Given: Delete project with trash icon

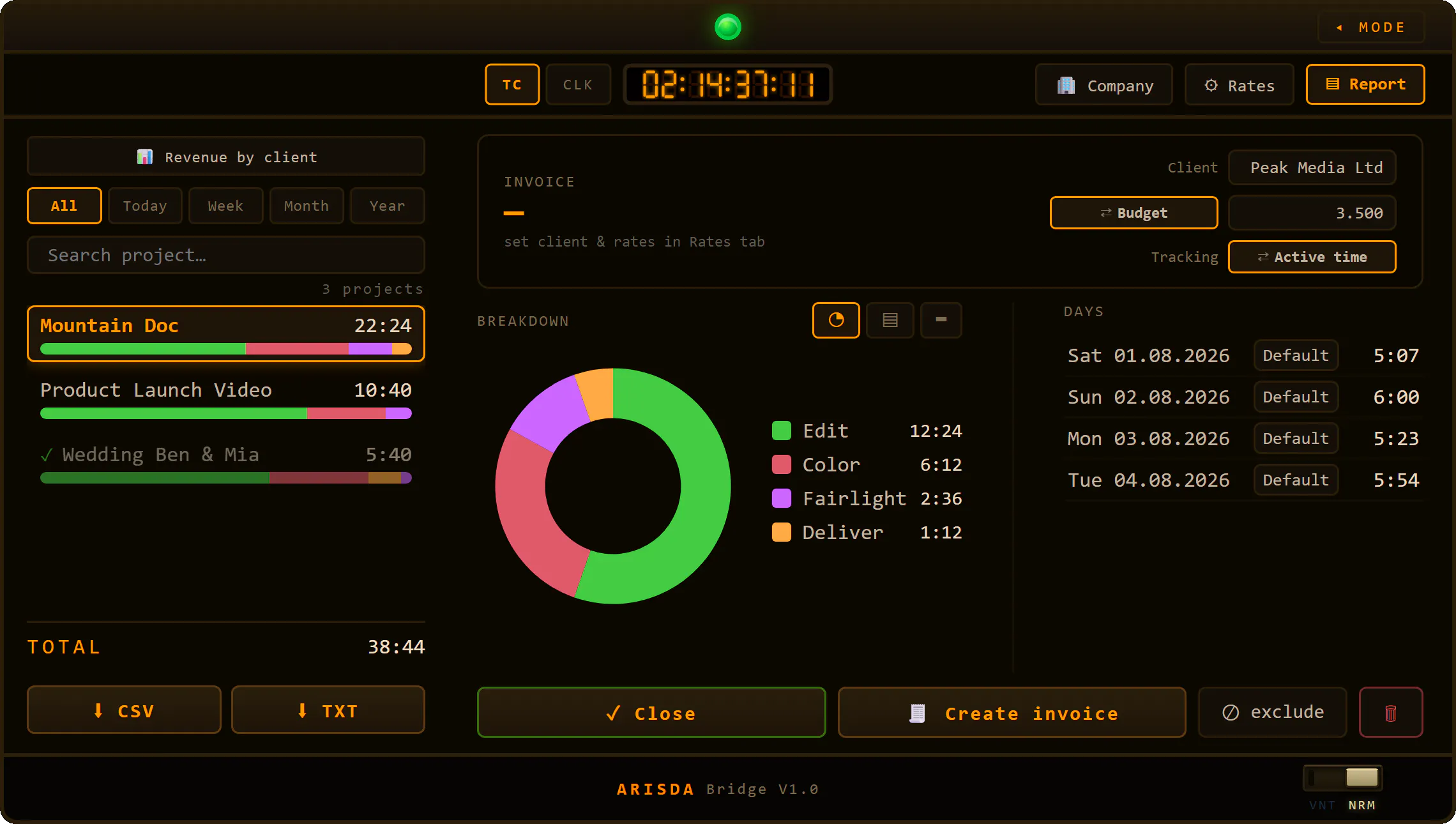Looking at the screenshot, I should click(x=1391, y=712).
